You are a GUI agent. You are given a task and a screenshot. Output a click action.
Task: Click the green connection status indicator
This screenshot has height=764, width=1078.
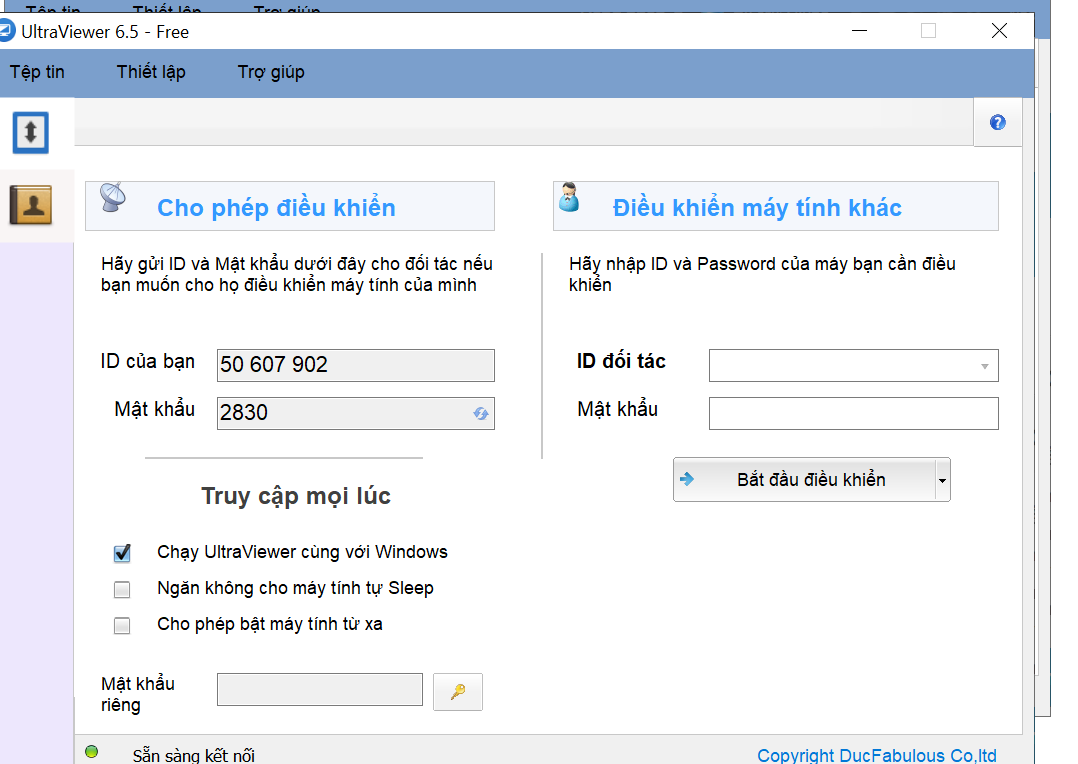click(x=92, y=752)
